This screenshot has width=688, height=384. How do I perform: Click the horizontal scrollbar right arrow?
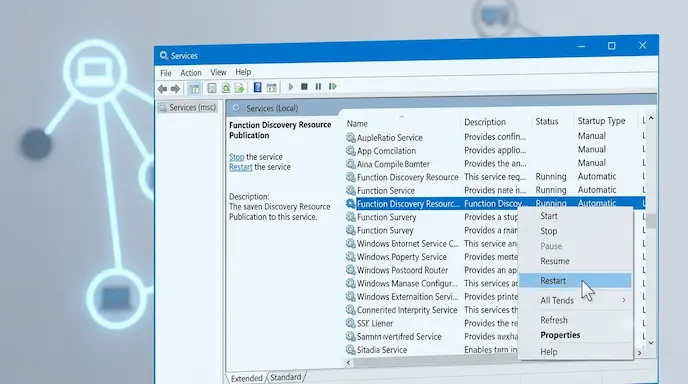(639, 353)
